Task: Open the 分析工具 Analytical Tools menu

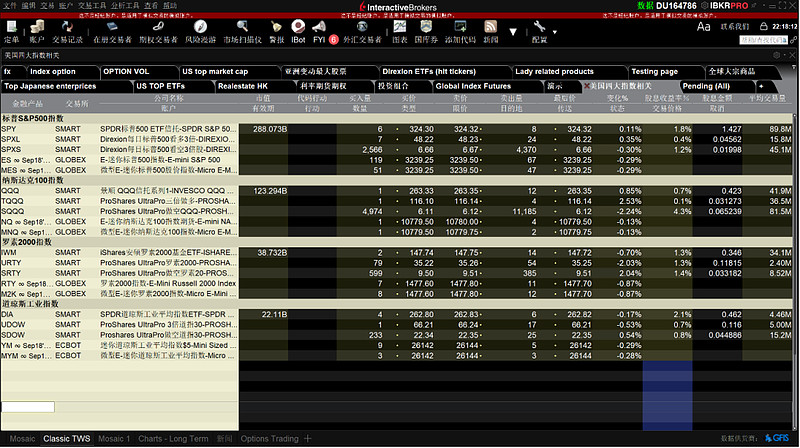Action: click(125, 6)
